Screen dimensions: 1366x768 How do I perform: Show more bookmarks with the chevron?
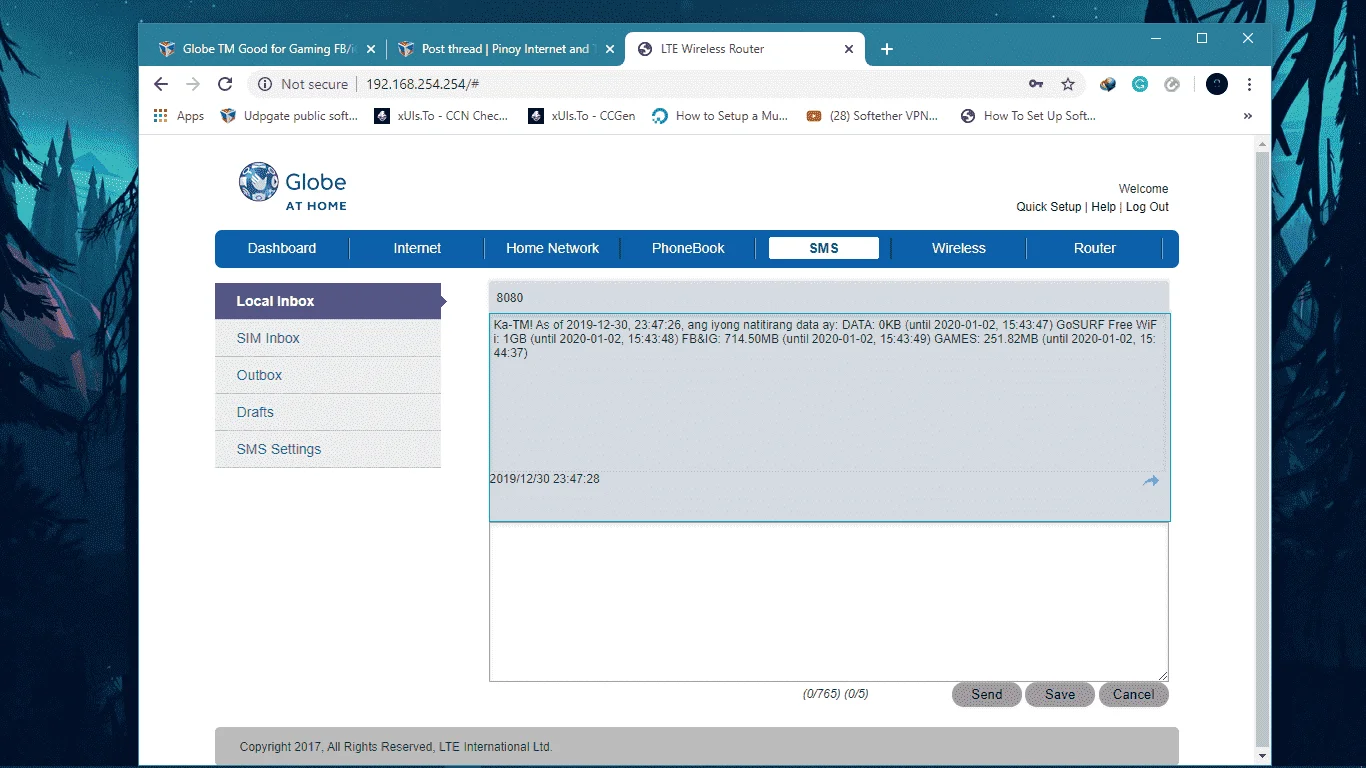coord(1248,116)
